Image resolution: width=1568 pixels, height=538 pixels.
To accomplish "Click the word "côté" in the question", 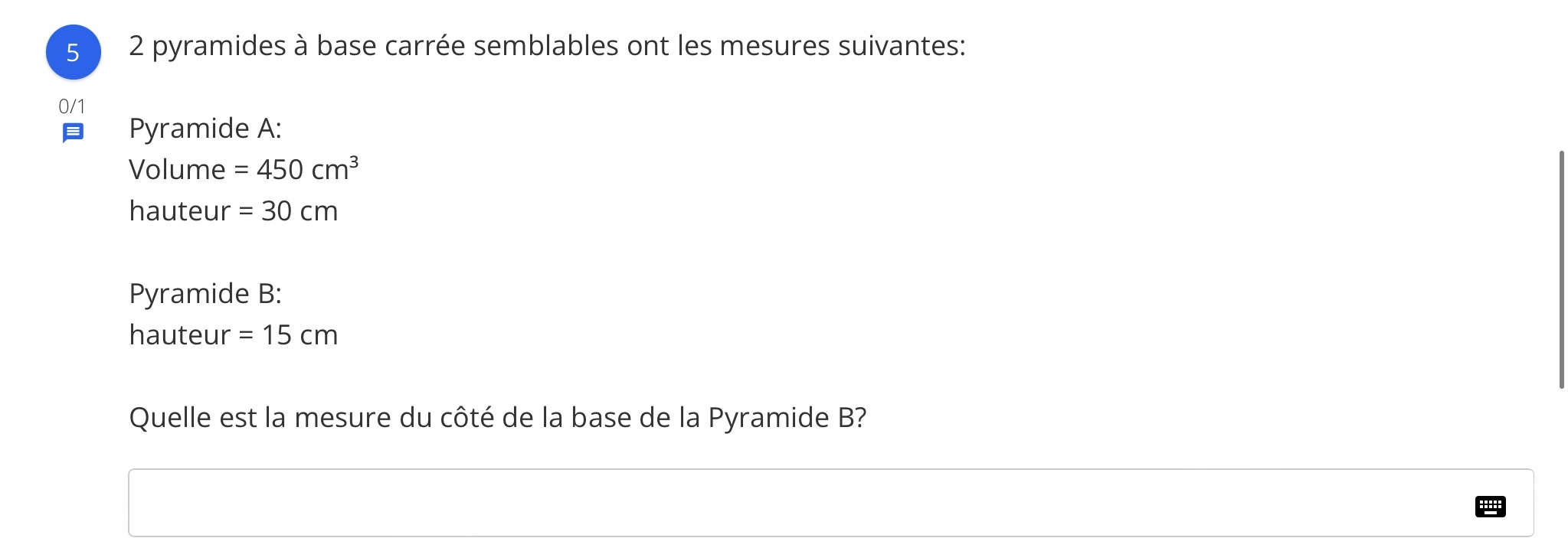I will click(467, 418).
